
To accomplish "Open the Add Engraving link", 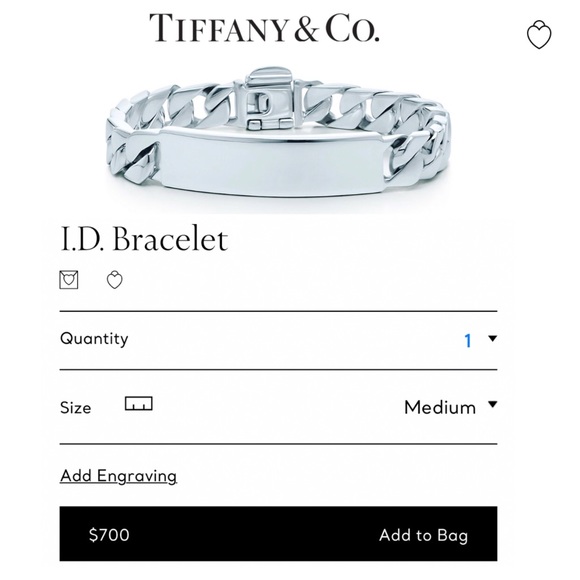I will point(118,476).
